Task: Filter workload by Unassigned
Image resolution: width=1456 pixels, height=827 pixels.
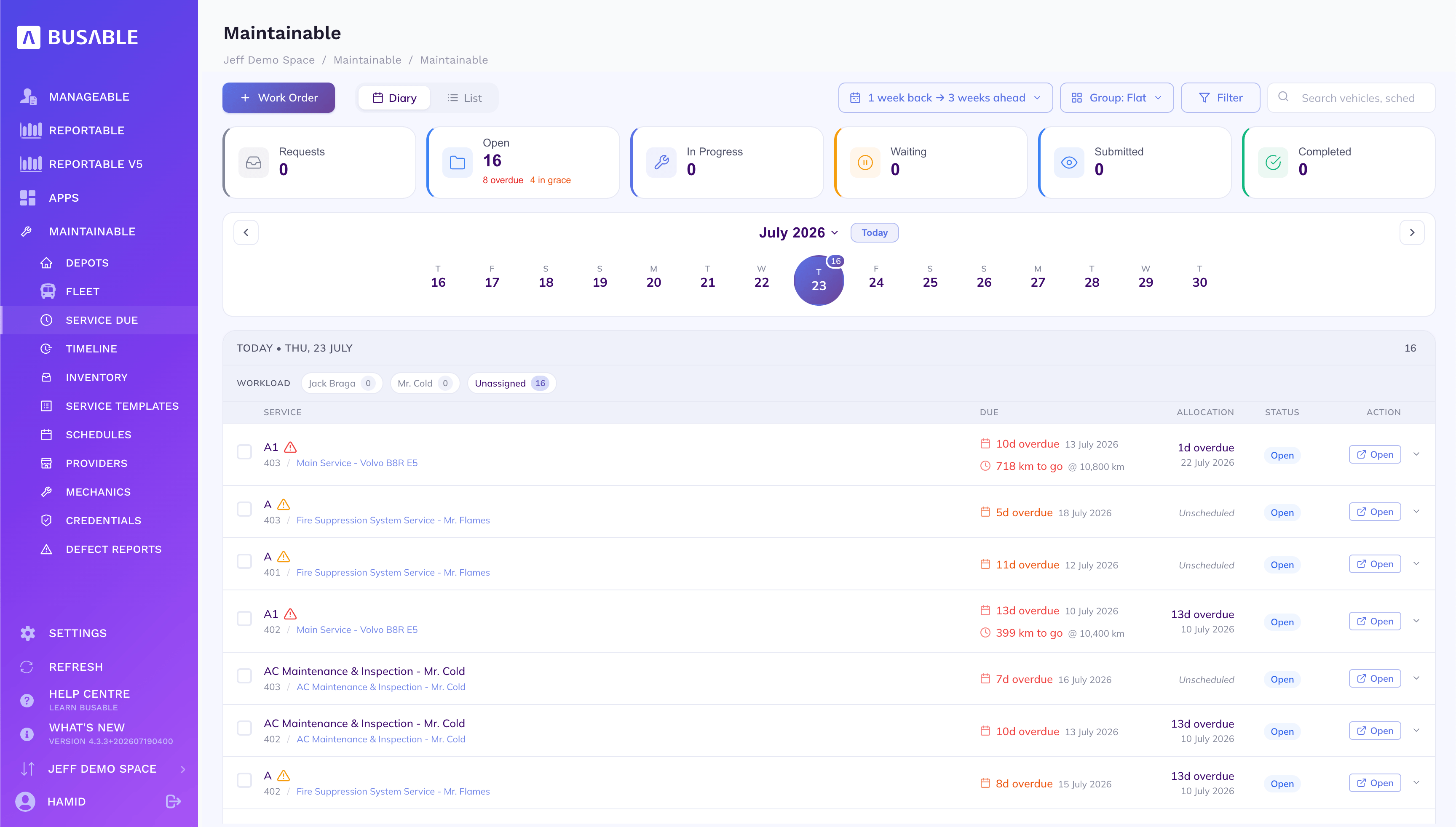Action: (511, 384)
